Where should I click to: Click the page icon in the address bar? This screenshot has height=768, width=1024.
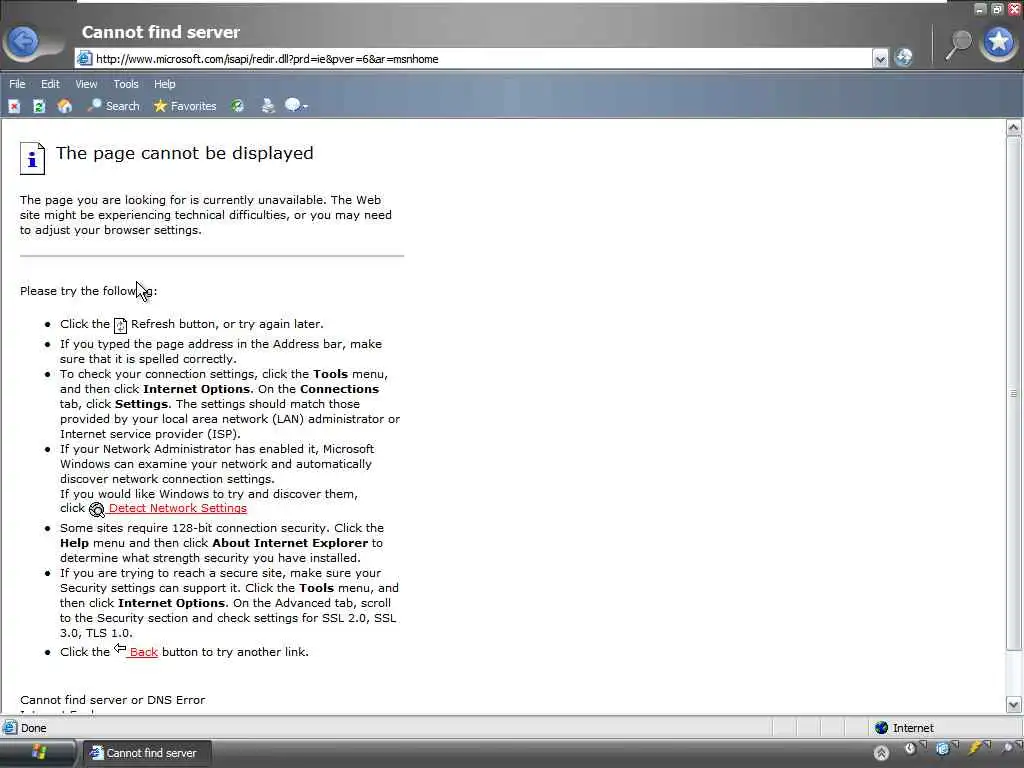tap(84, 59)
